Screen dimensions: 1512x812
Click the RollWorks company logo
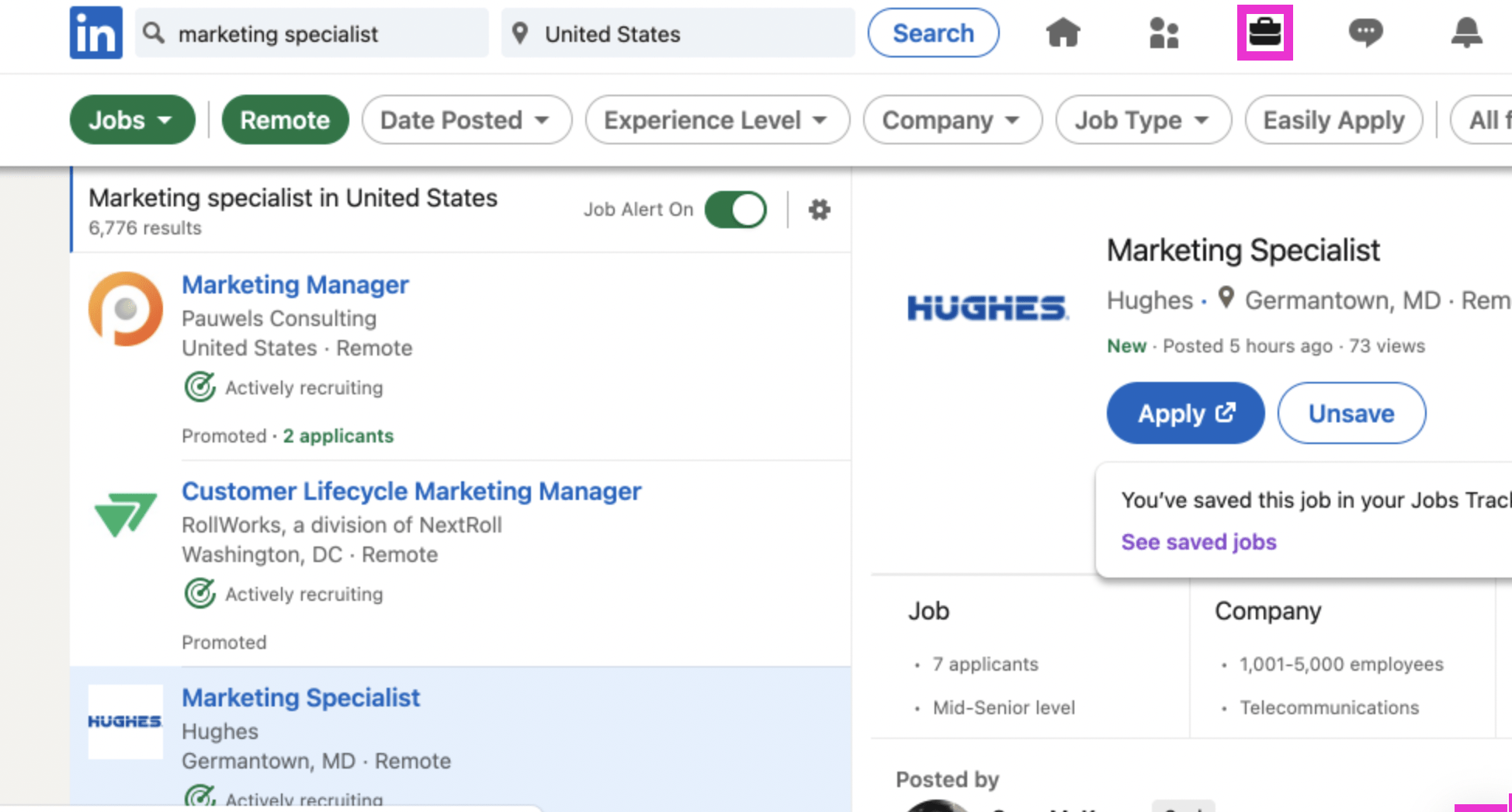click(x=126, y=515)
